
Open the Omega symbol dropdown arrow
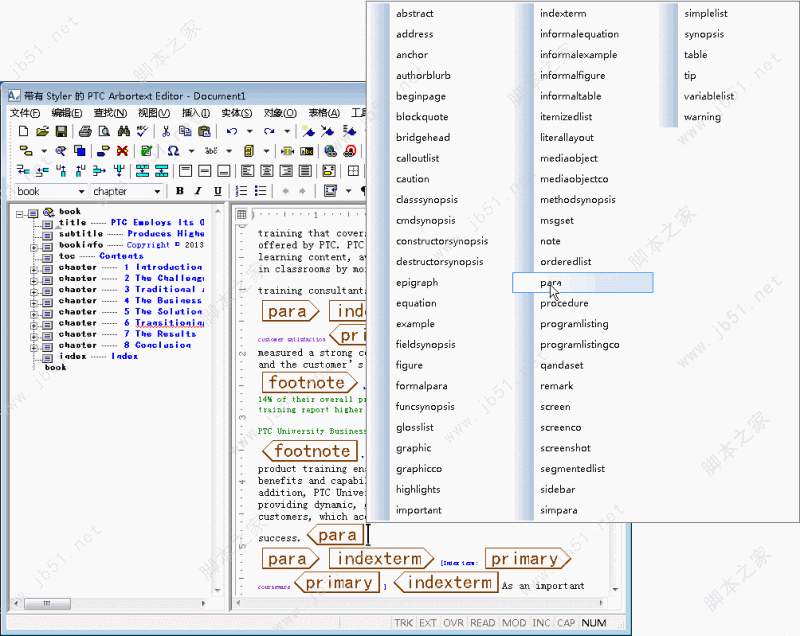click(x=191, y=151)
